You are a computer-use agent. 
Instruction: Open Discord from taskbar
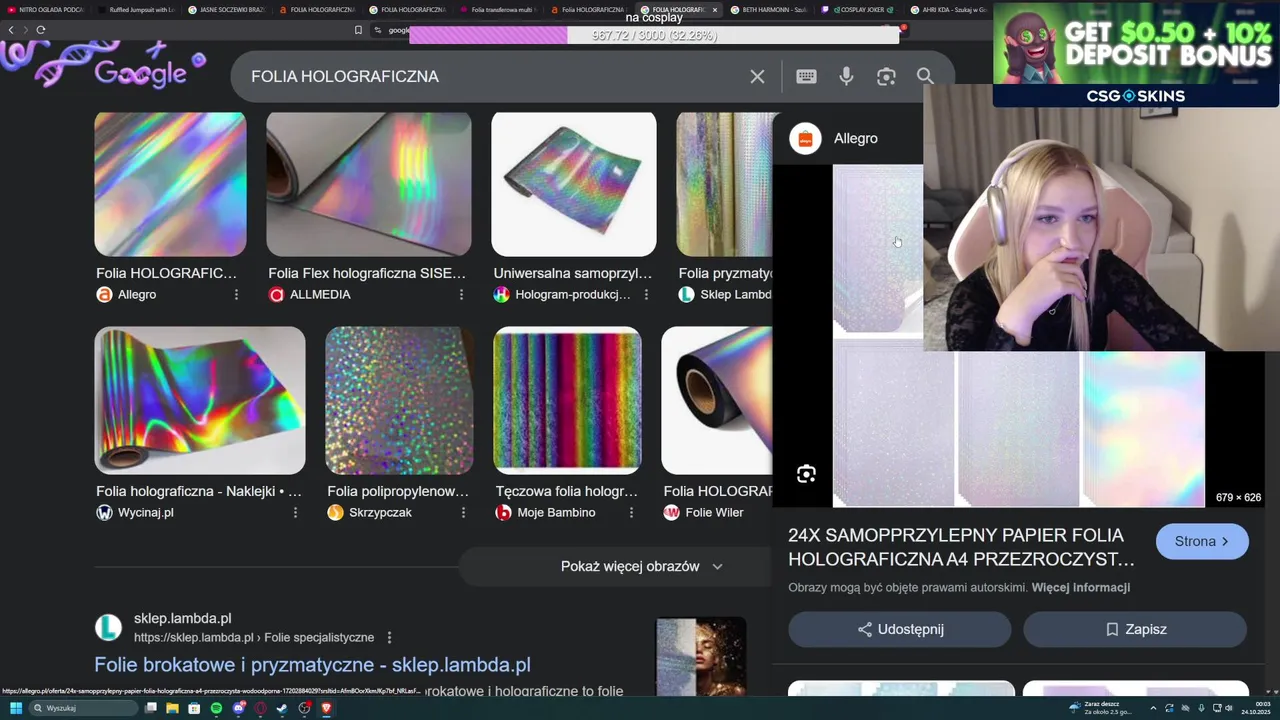(x=239, y=708)
